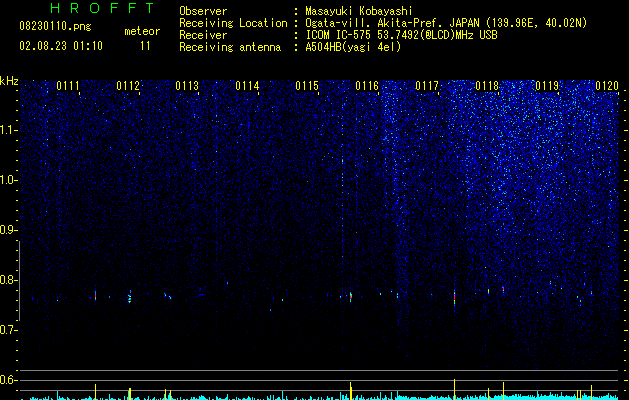Click the 0.8 kHz axis label
This screenshot has height=400, width=629.
8,280
